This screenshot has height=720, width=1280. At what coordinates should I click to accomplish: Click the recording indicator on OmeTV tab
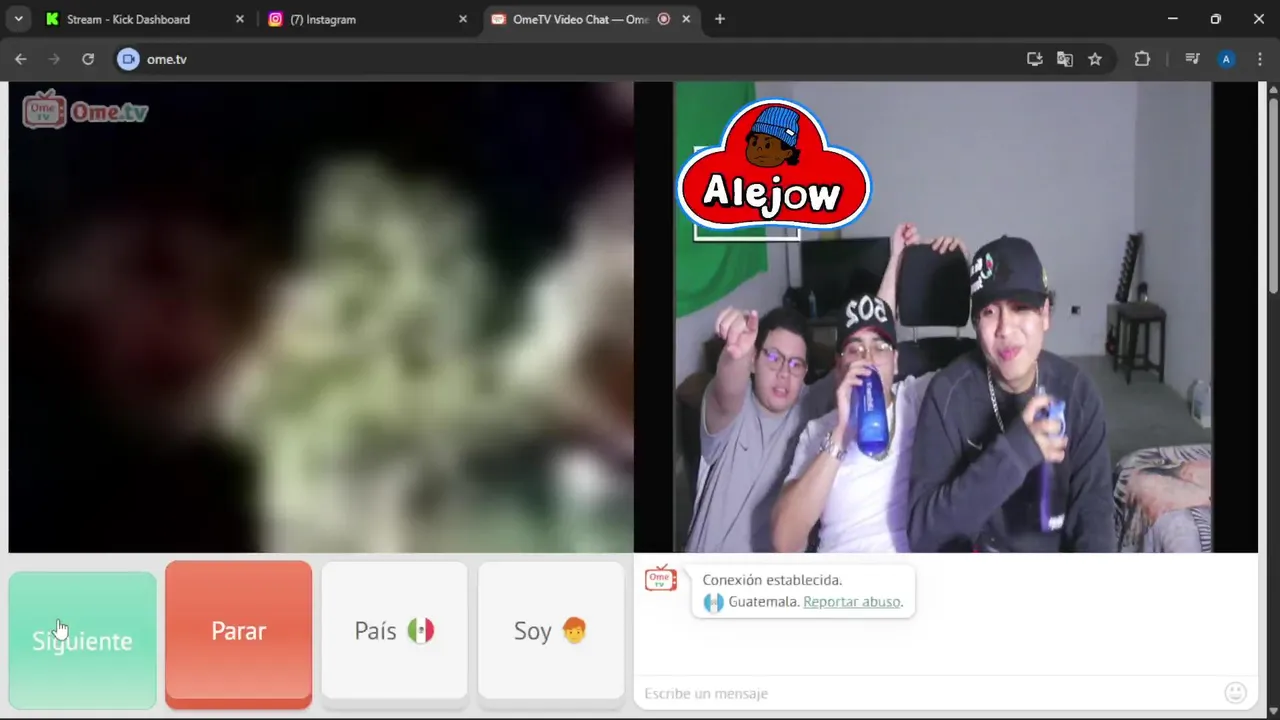click(x=664, y=19)
